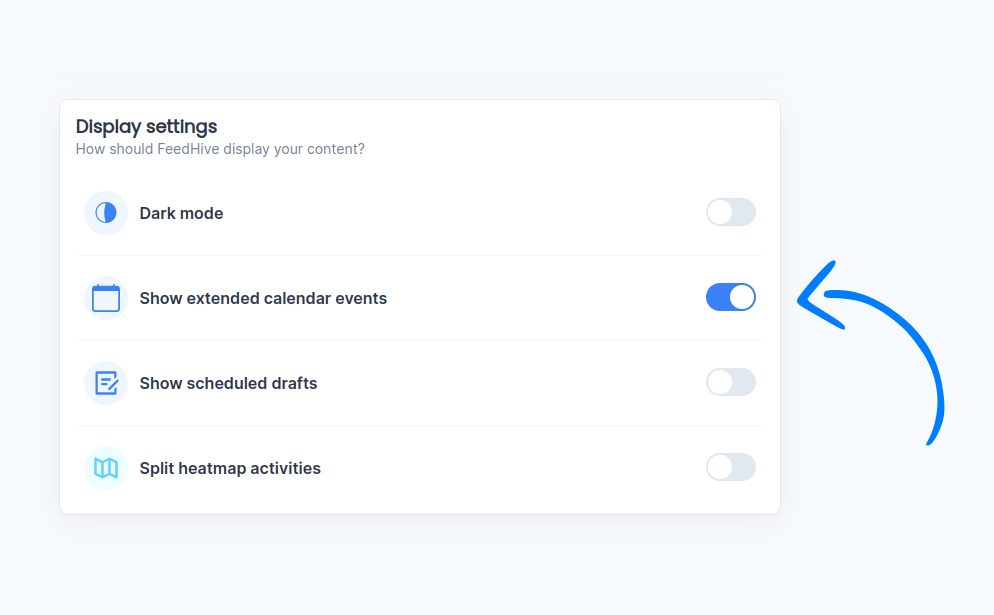The height and width of the screenshot is (615, 994).
Task: Click the blue arrowhead pointing at the toggle
Action: point(812,298)
